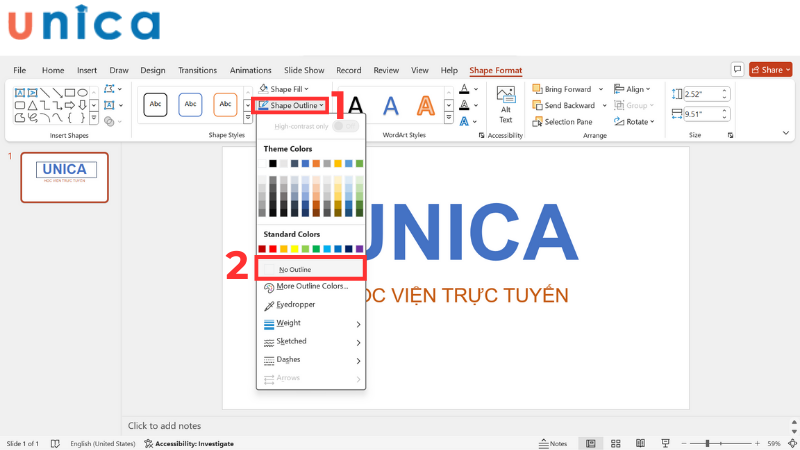Apply the orange outlined Abc shape style
This screenshot has height=450, width=800.
click(x=225, y=105)
